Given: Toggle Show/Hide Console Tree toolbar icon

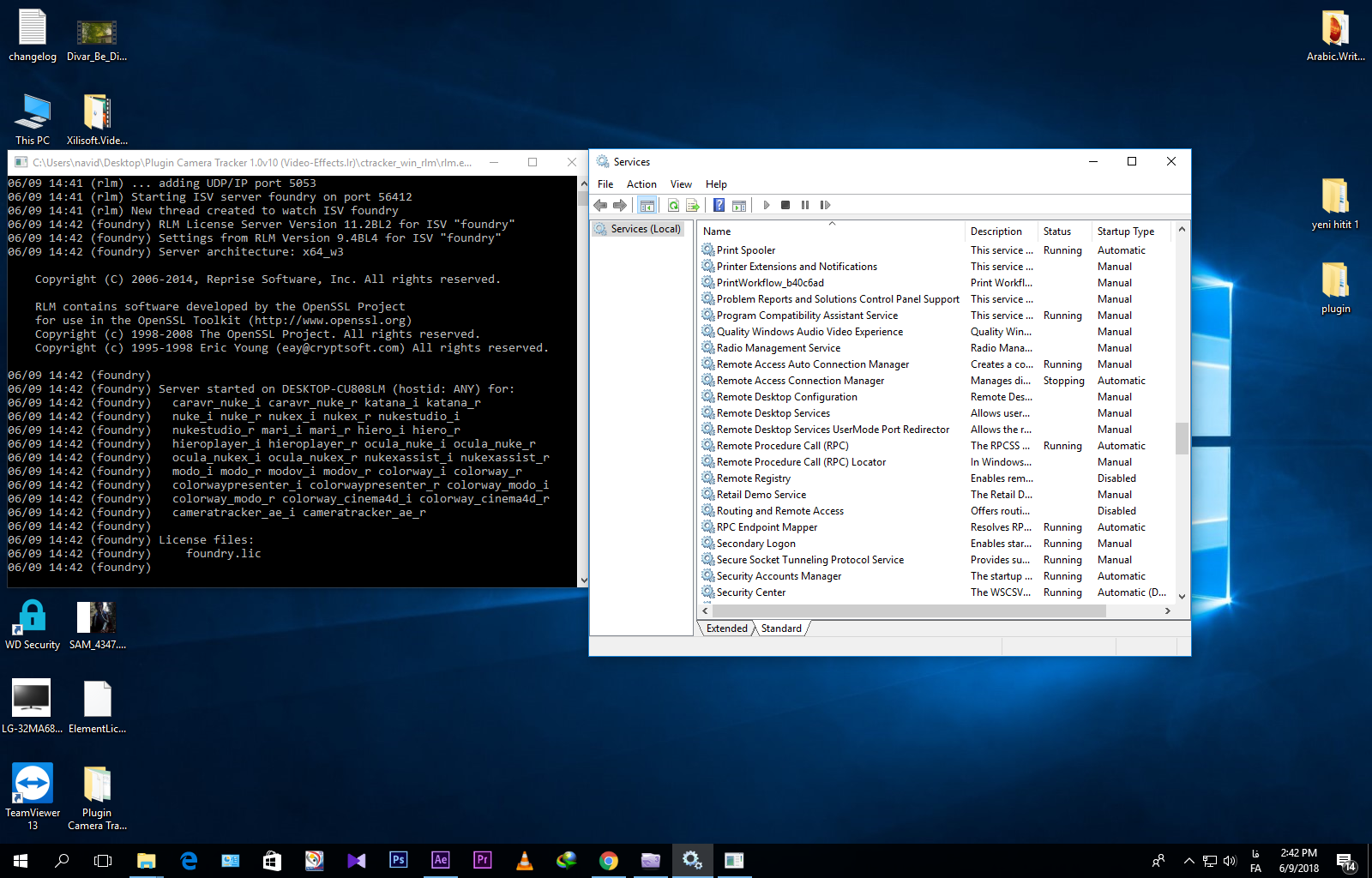Looking at the screenshot, I should click(647, 205).
